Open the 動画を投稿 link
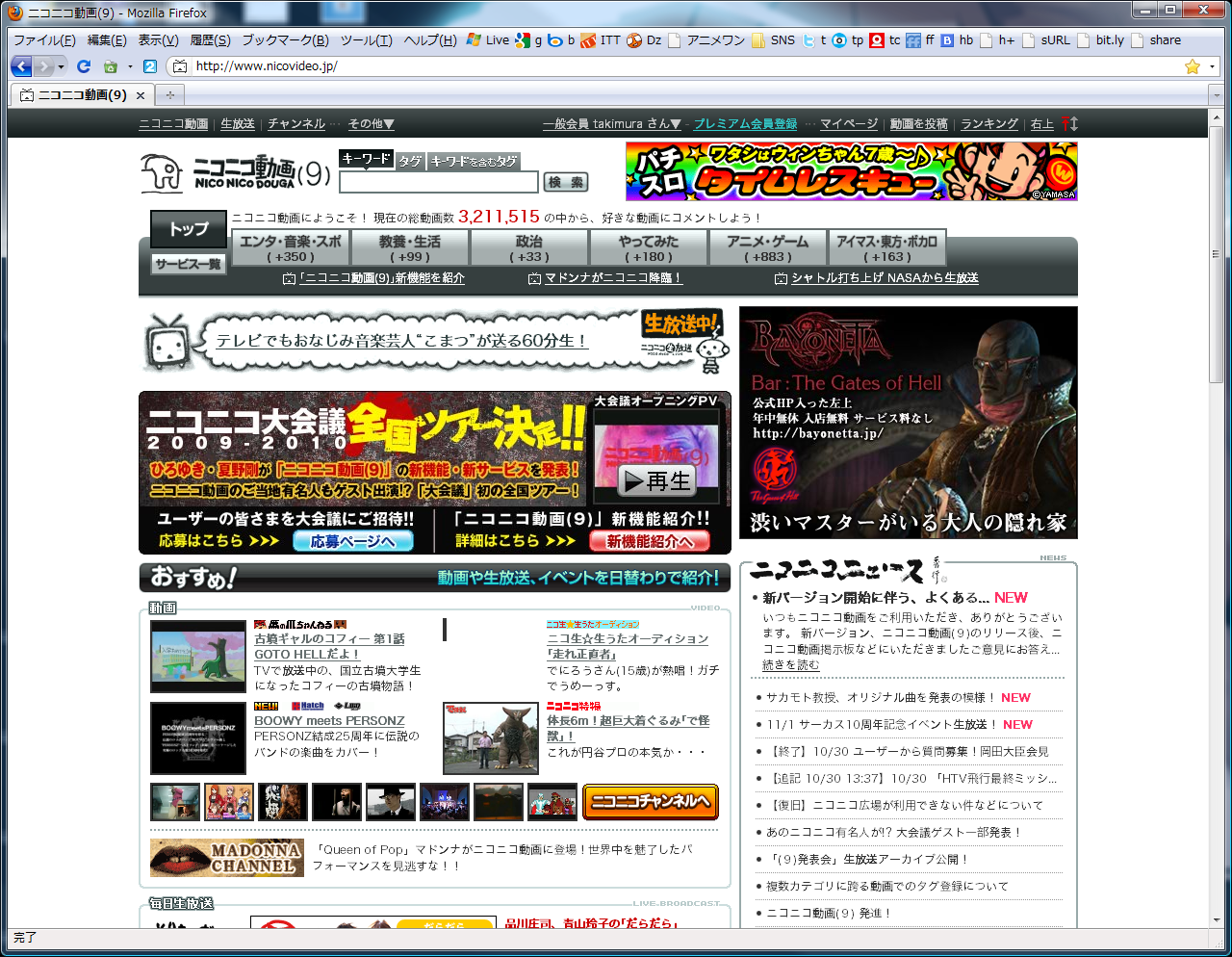Screen dimensions: 1232x957 [x=919, y=124]
